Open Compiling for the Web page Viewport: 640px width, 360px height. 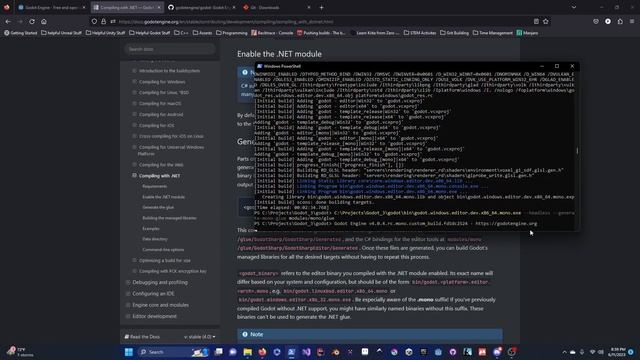coord(161,164)
